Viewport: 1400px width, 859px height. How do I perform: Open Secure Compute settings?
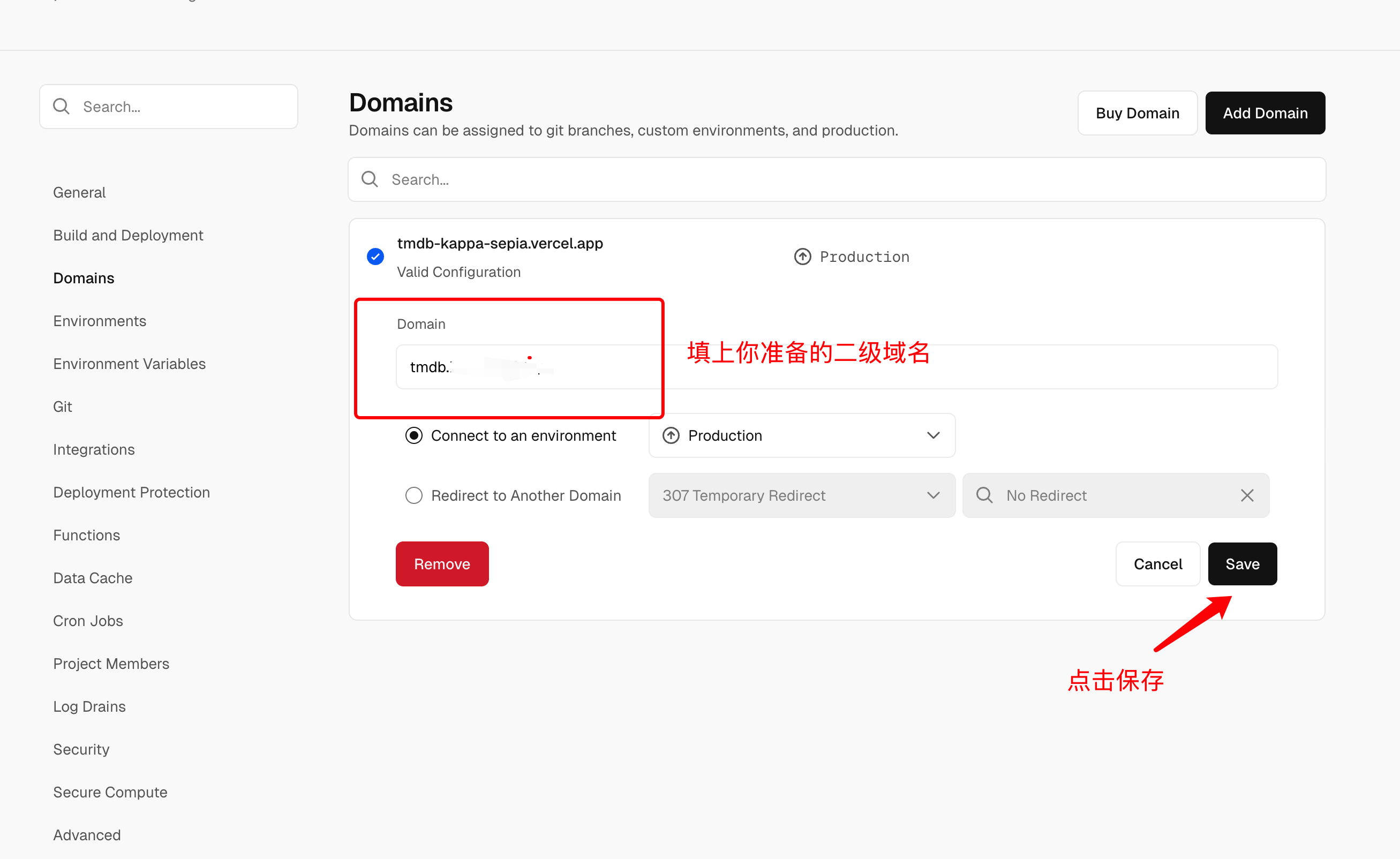pos(110,792)
